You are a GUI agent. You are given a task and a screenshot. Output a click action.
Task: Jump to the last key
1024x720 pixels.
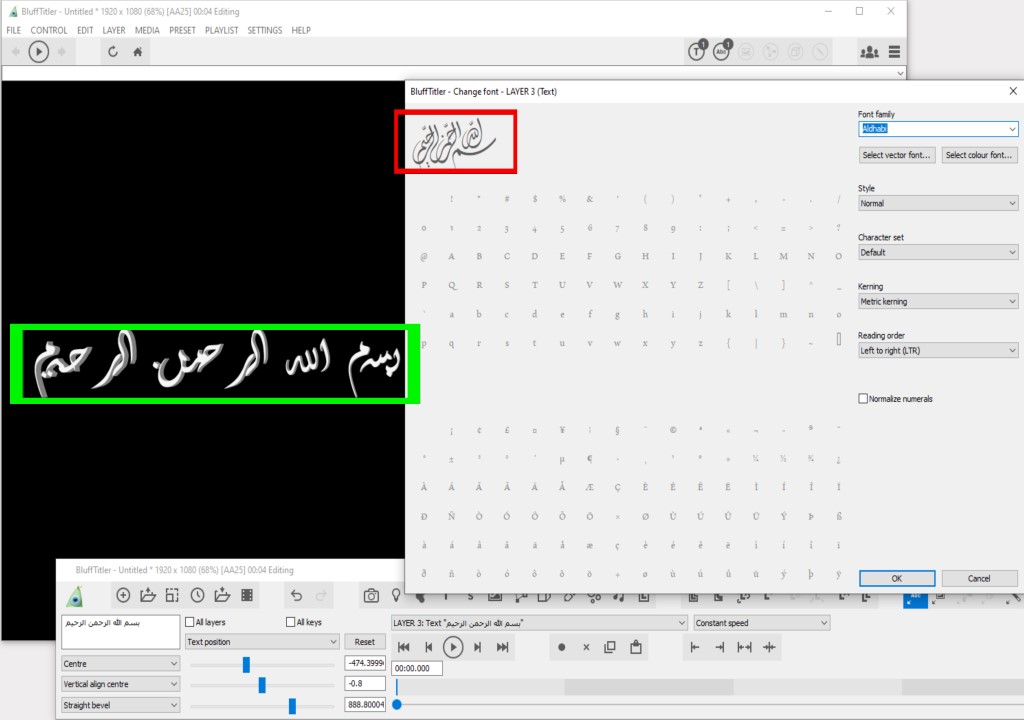tap(502, 647)
